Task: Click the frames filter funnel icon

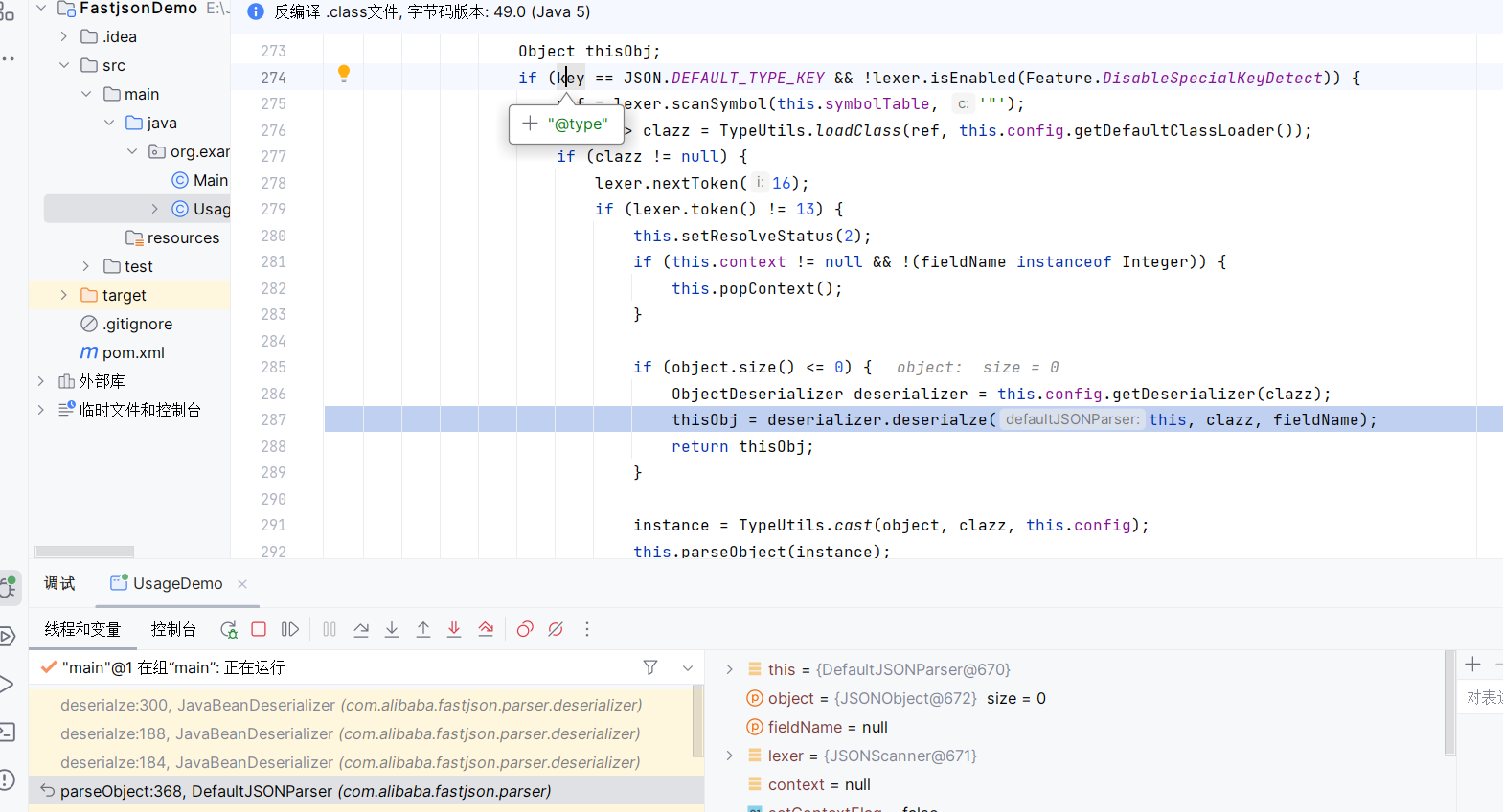Action: coord(650,667)
